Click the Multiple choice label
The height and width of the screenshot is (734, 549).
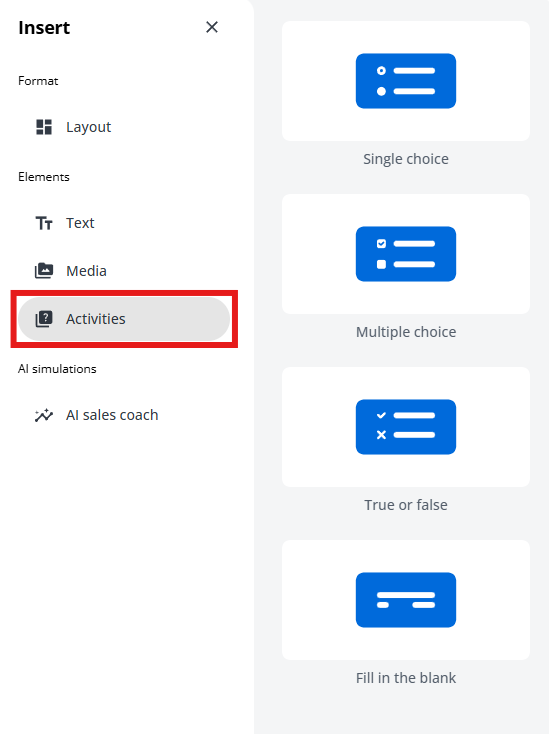click(x=406, y=332)
